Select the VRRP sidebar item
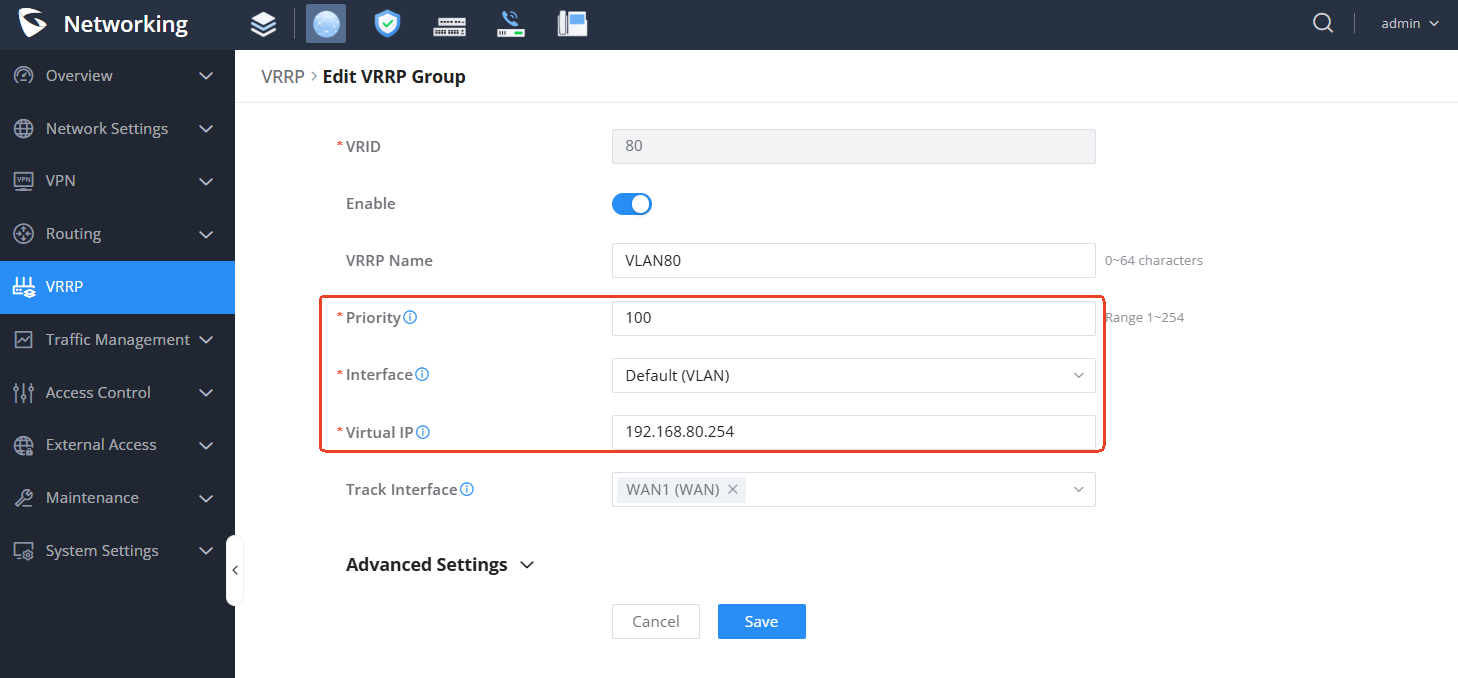This screenshot has height=678, width=1458. pos(117,287)
